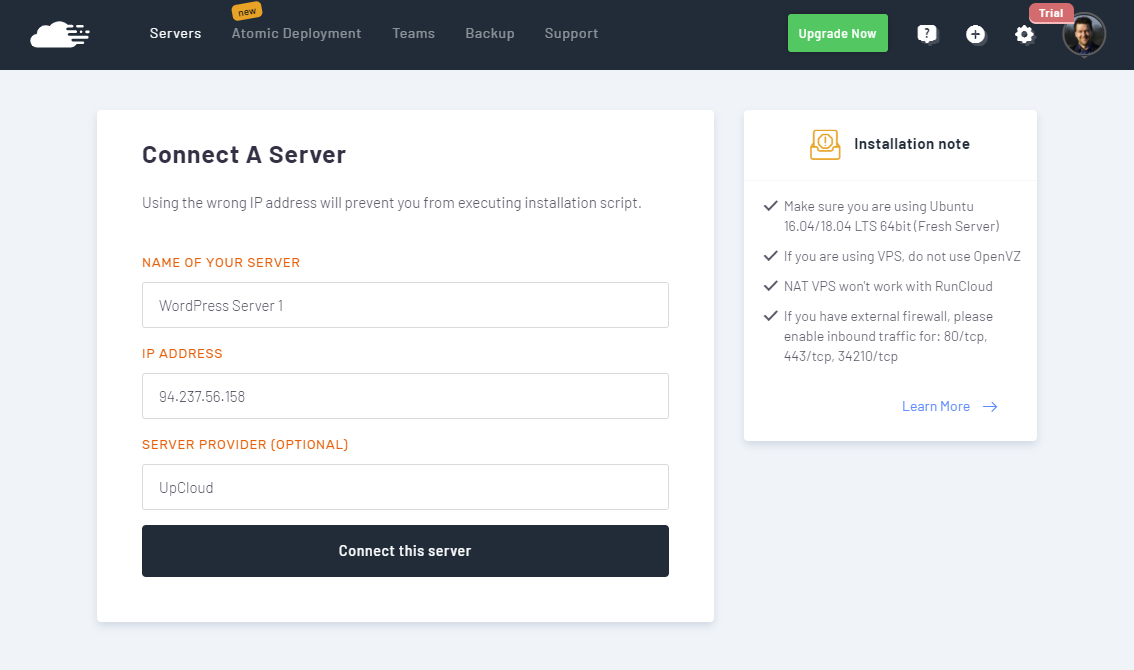Click the plus add icon in header
This screenshot has width=1134, height=670.
975,34
